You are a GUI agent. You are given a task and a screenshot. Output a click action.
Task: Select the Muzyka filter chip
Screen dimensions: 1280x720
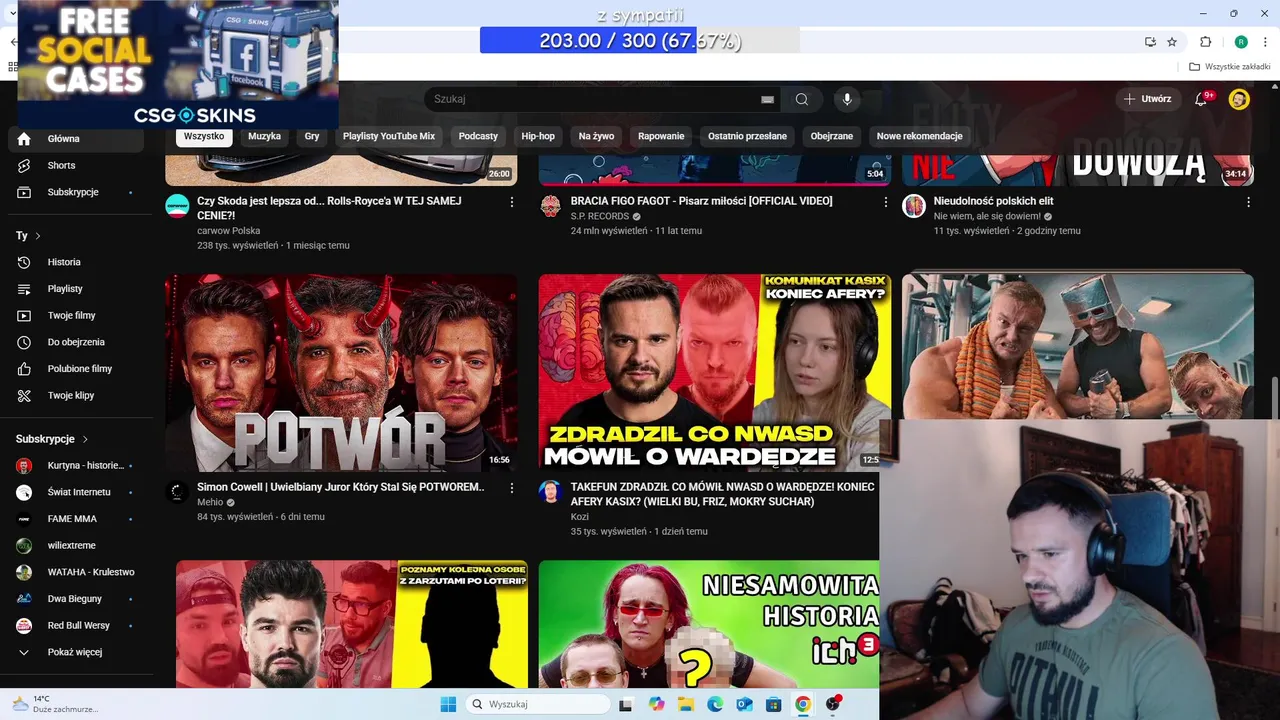[x=265, y=136]
